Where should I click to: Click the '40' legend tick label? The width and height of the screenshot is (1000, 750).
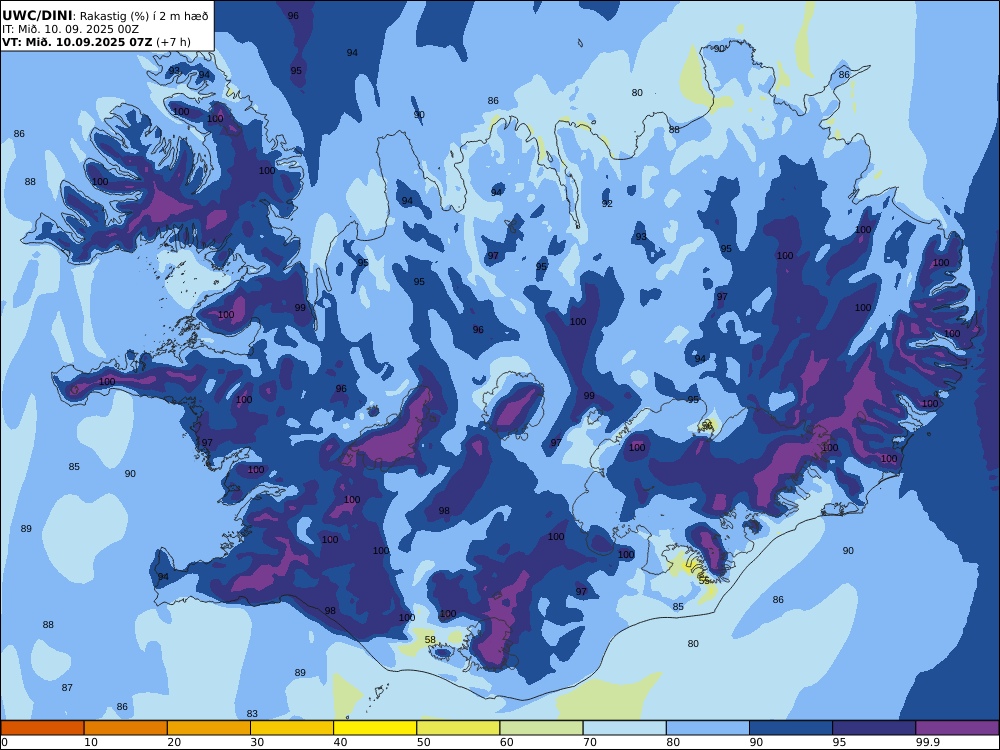coord(341,742)
